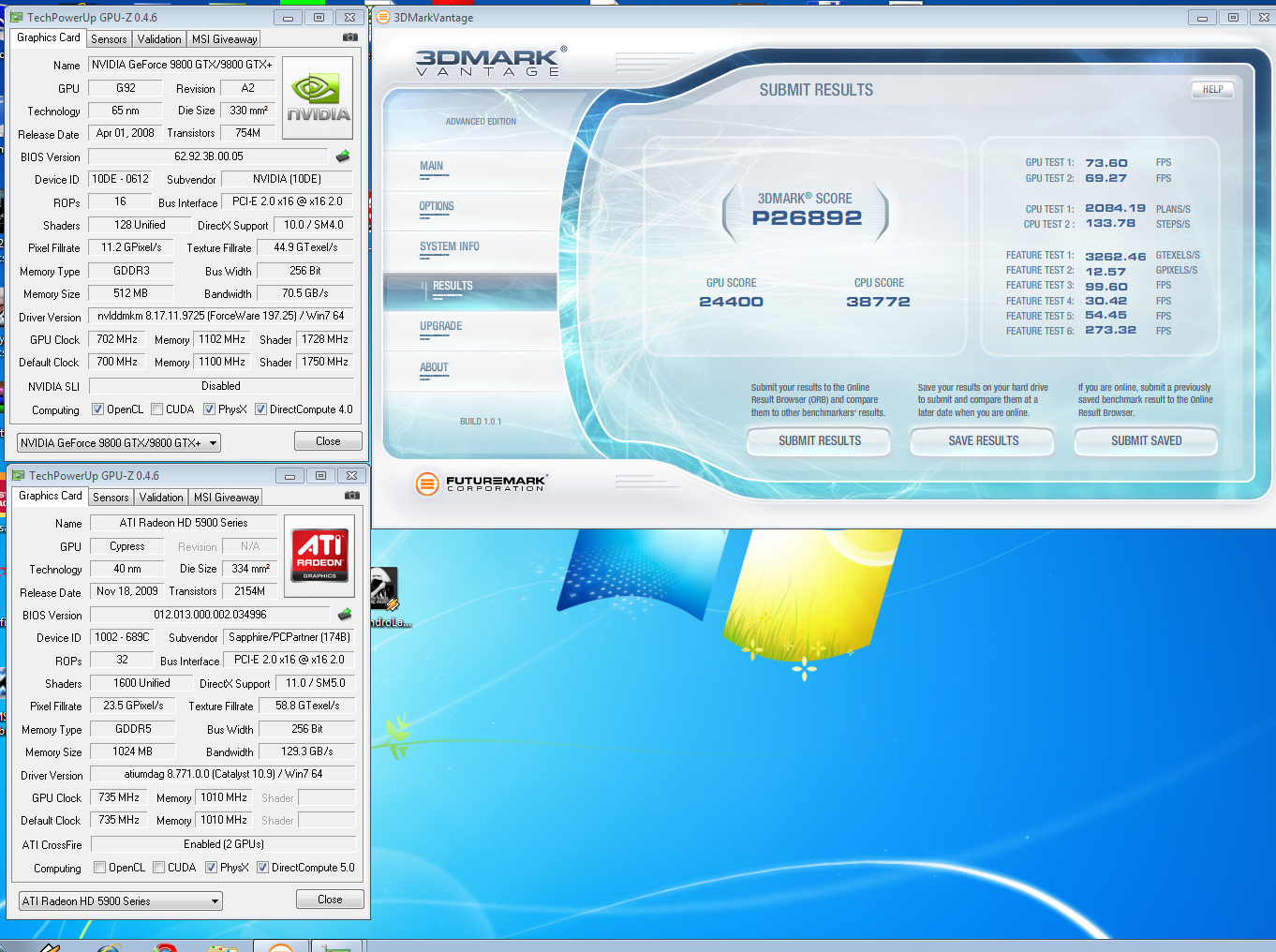Click the GPU-Z title bar icon of ATI window
1276x952 pixels.
tap(18, 475)
